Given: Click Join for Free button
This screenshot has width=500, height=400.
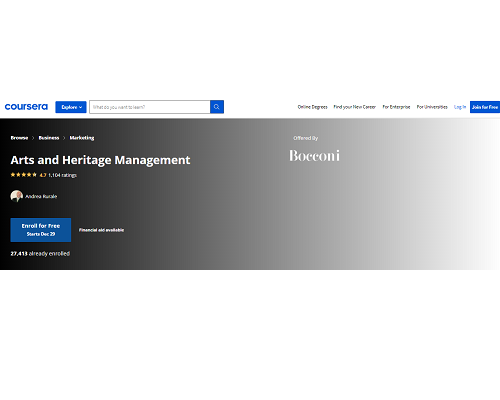Looking at the screenshot, I should (x=485, y=107).
